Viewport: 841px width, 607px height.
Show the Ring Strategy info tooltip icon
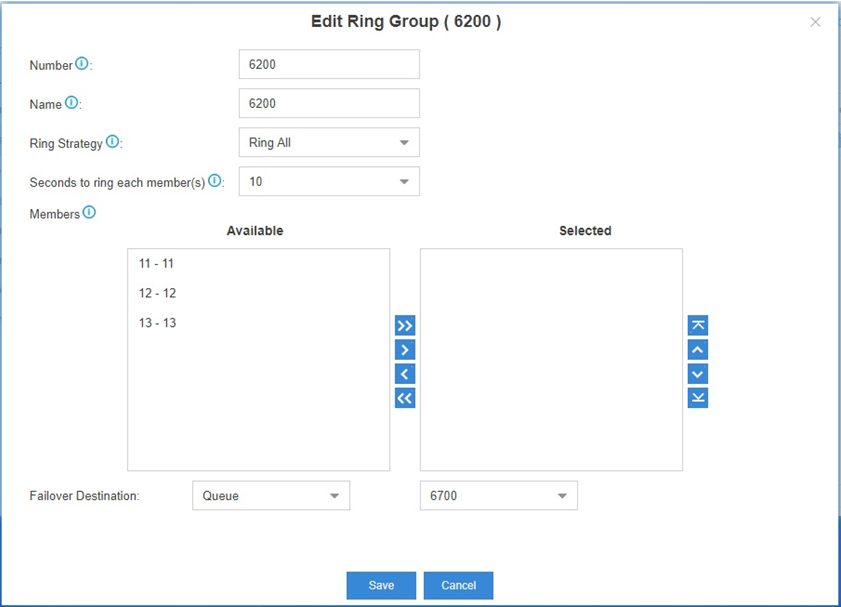(x=112, y=142)
